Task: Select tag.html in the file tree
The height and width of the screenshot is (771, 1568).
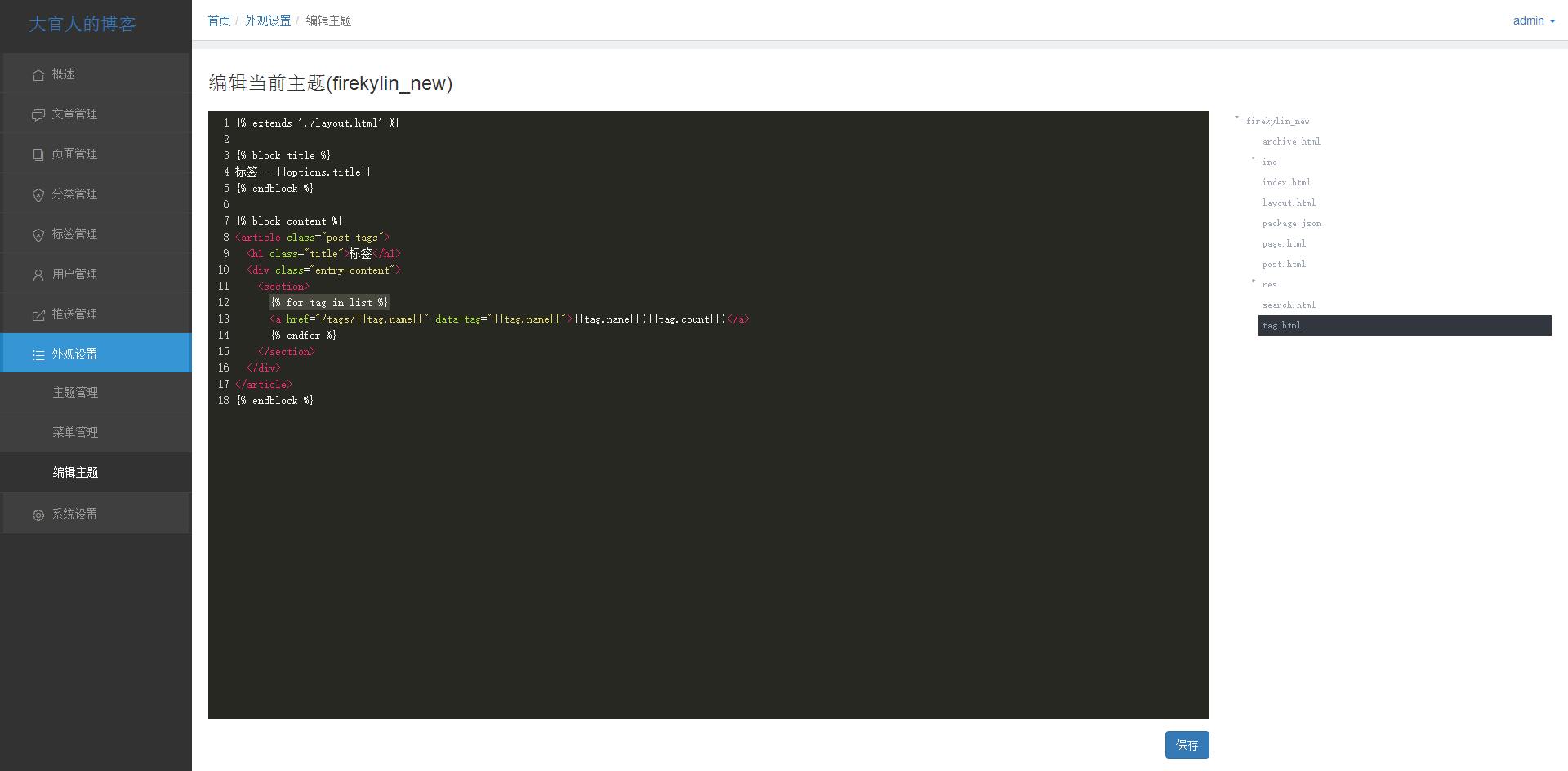Action: coord(1405,325)
